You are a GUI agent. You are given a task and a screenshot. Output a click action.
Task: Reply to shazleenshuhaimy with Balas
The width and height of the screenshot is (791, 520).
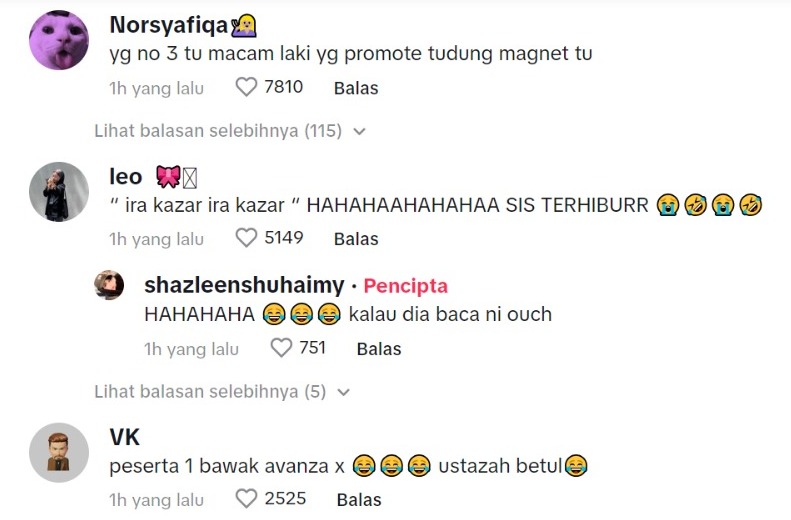point(379,349)
